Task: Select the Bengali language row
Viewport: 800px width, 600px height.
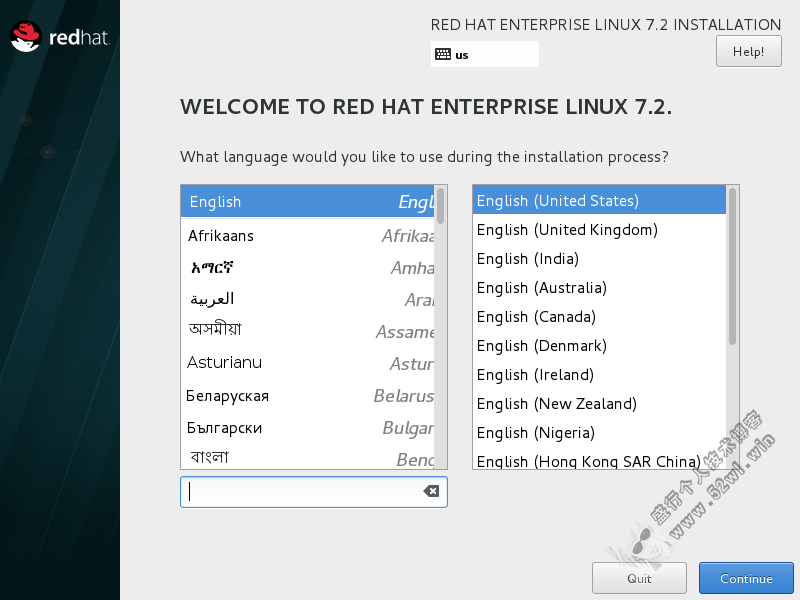Action: [308, 457]
